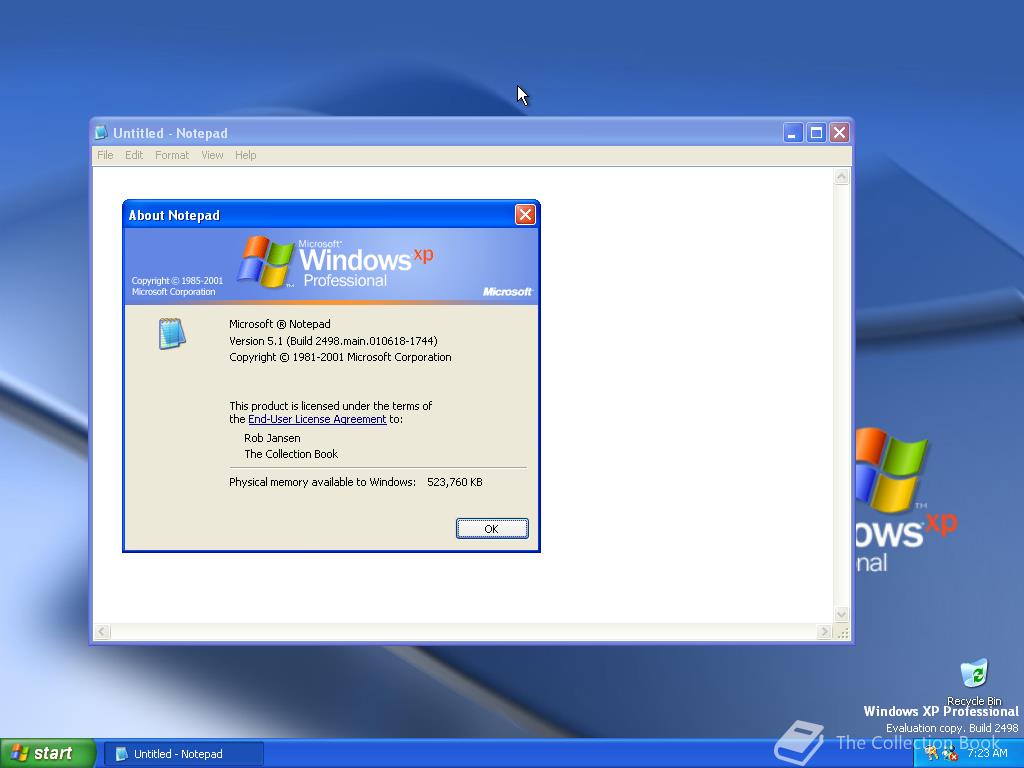Click the Copyright 1981-2001 Microsoft Corporation line
This screenshot has width=1024, height=768.
point(340,357)
